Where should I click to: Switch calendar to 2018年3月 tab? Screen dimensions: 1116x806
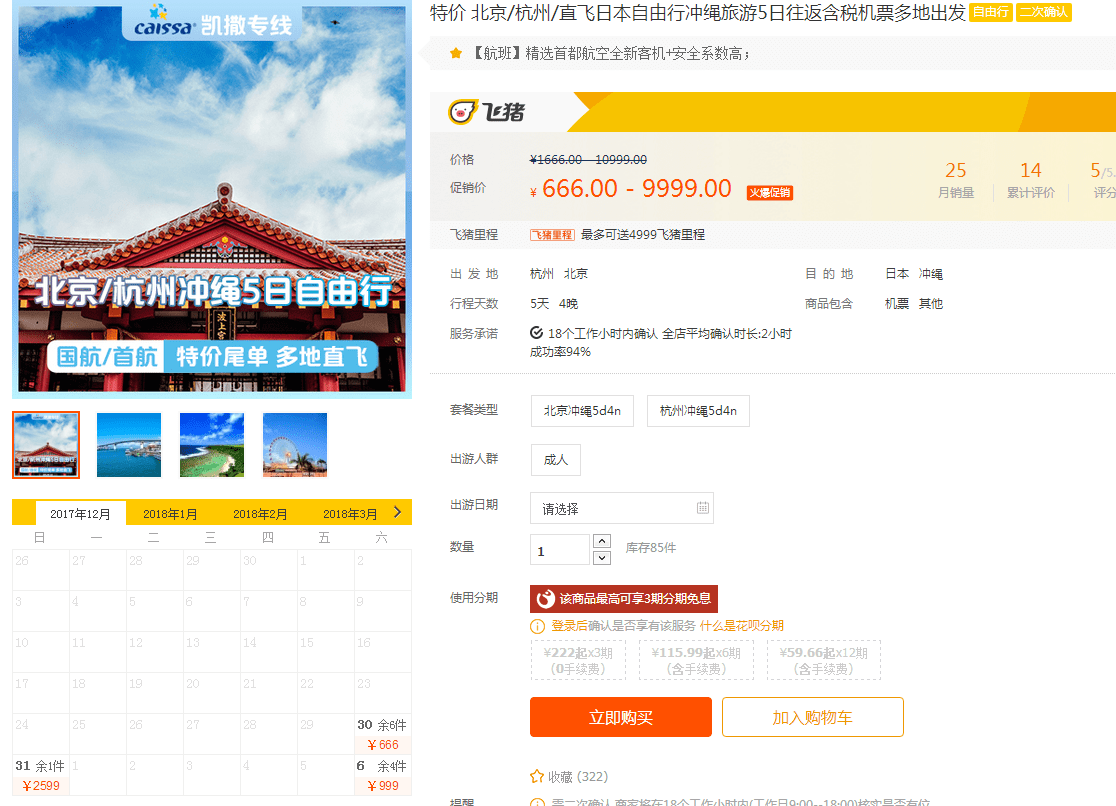click(349, 513)
